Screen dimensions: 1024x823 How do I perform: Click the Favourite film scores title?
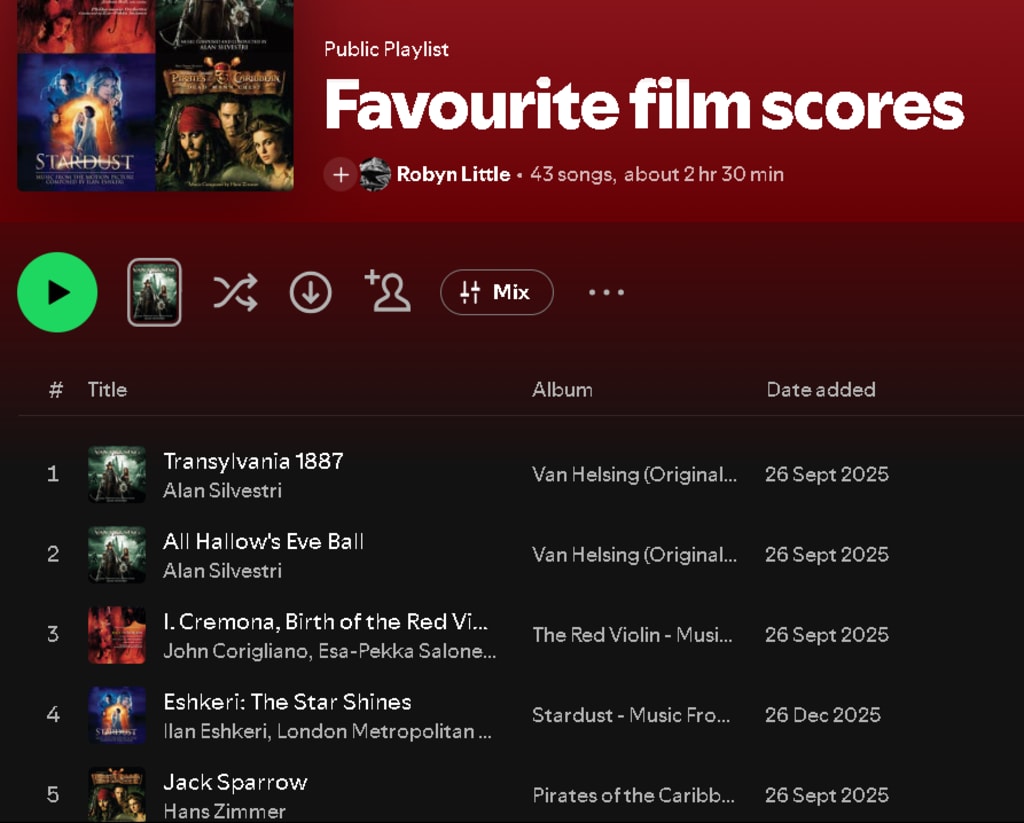tap(644, 105)
